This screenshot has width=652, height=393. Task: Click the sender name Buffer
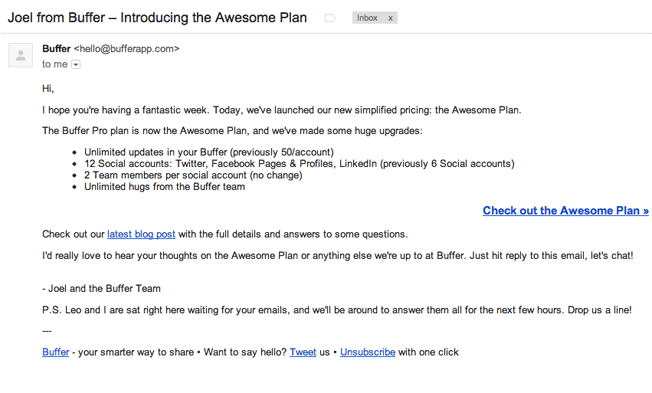pos(56,49)
